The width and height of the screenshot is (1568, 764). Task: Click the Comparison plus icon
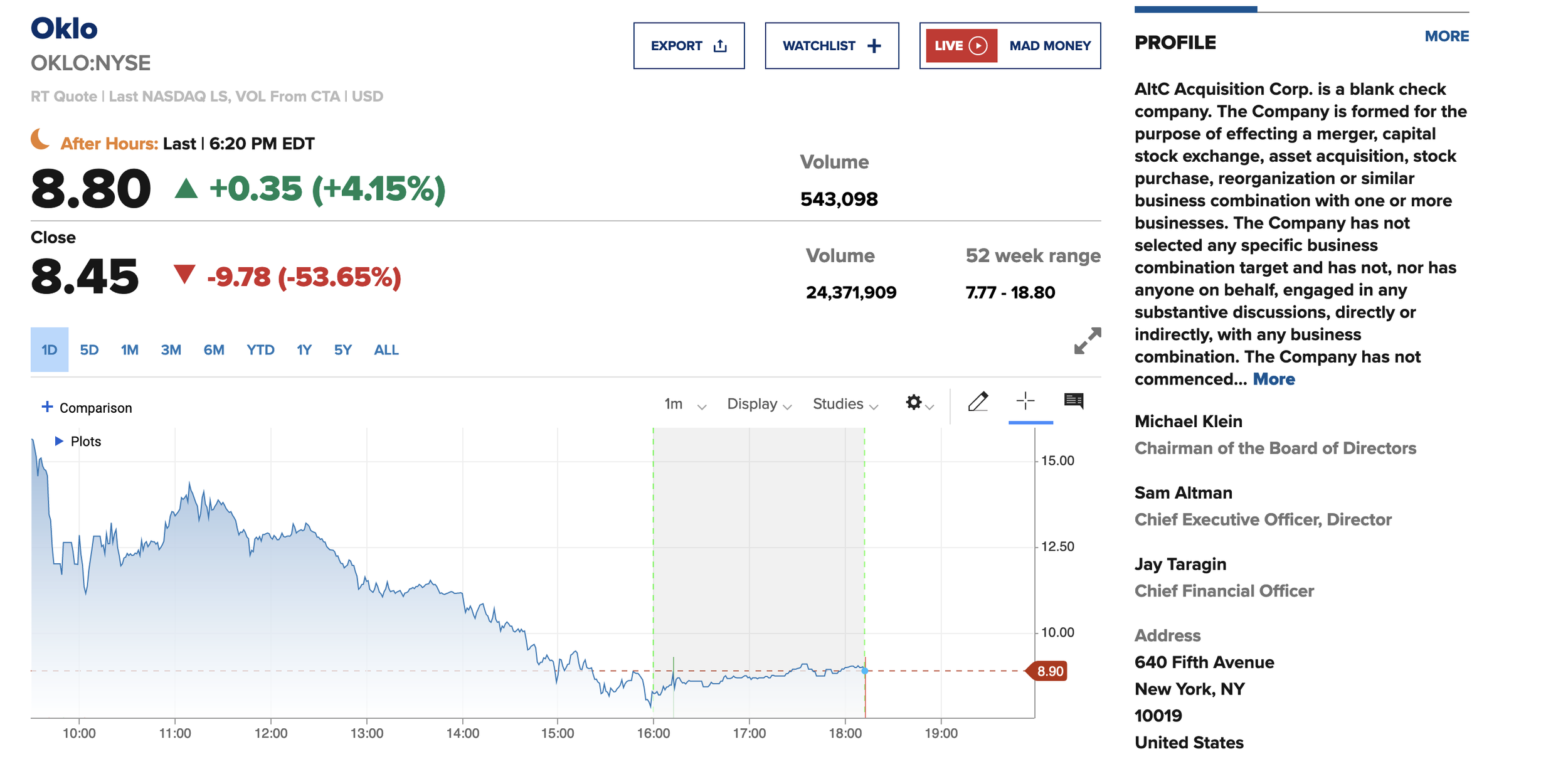(x=47, y=407)
